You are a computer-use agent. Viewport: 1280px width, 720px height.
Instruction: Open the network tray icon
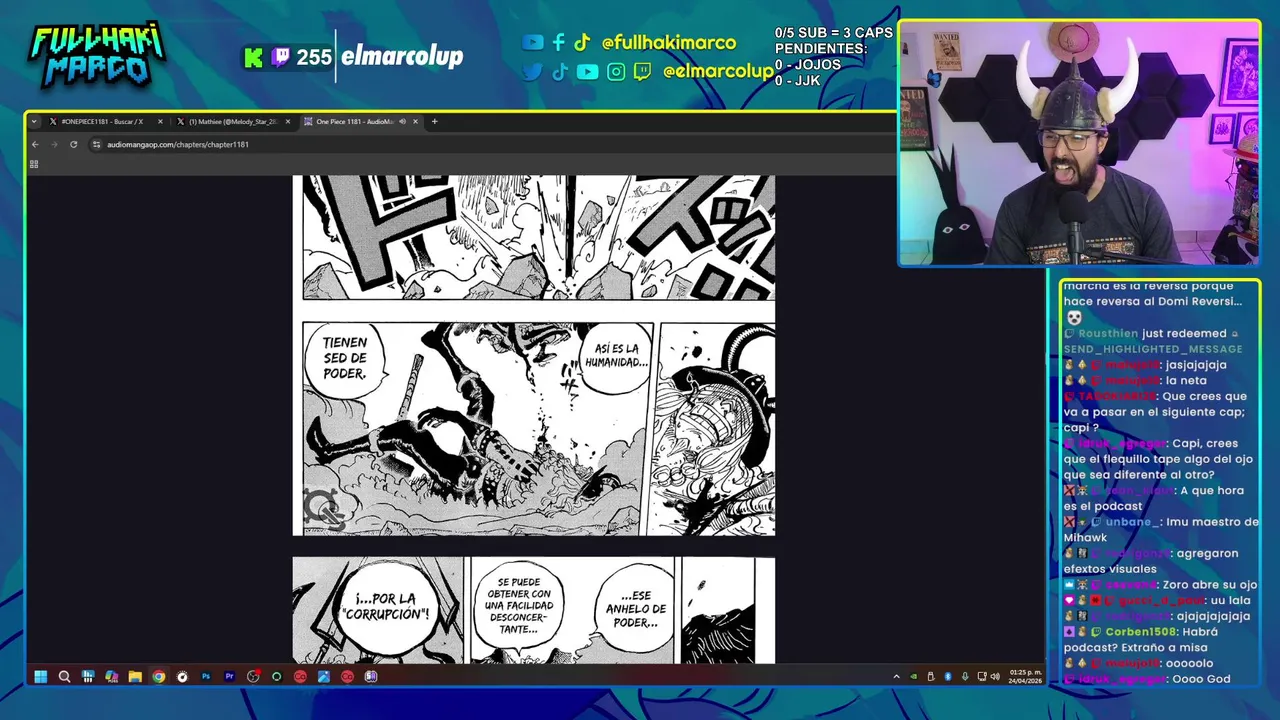pyautogui.click(x=982, y=677)
